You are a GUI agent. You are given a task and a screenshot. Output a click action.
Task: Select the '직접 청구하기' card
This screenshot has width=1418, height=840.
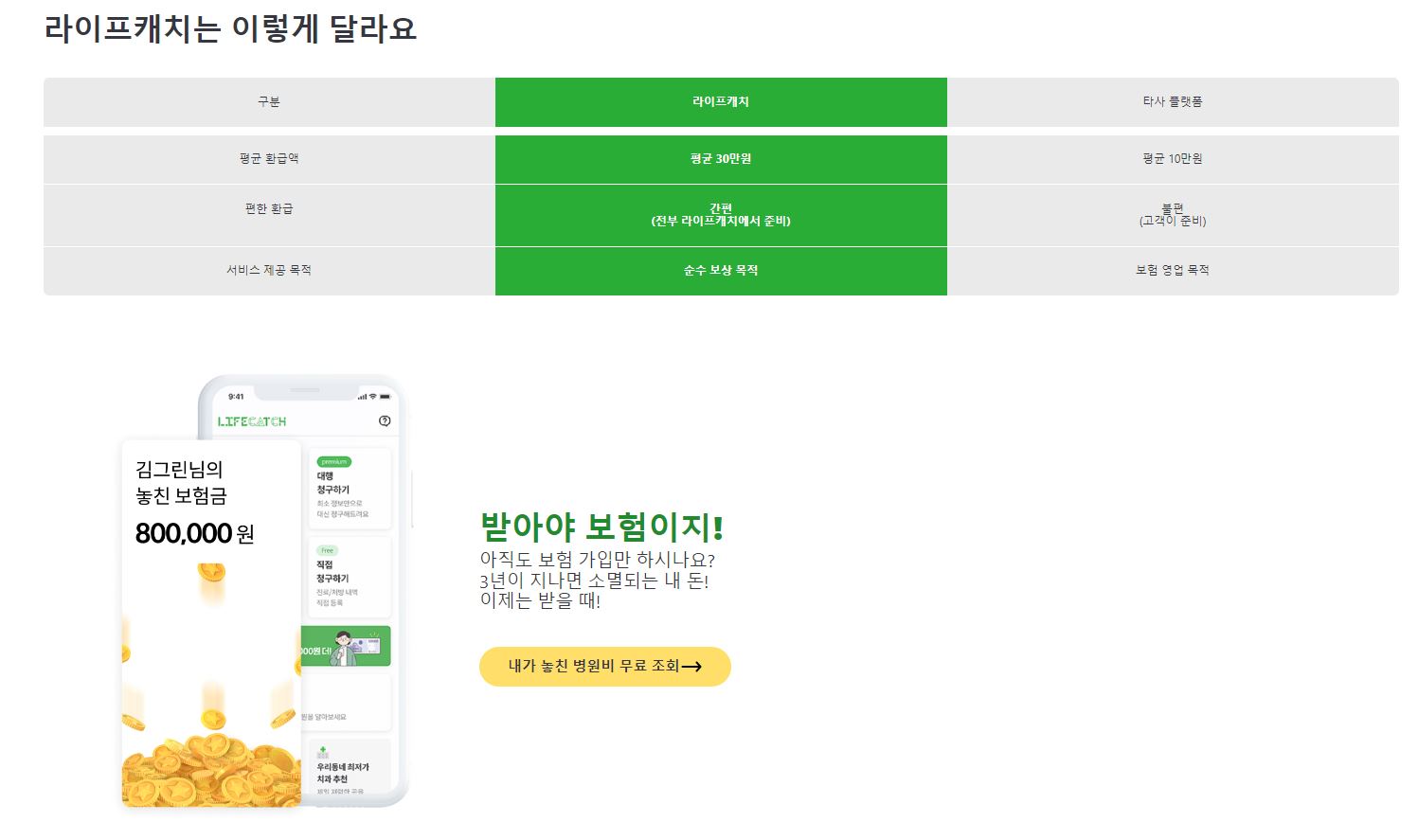350,577
